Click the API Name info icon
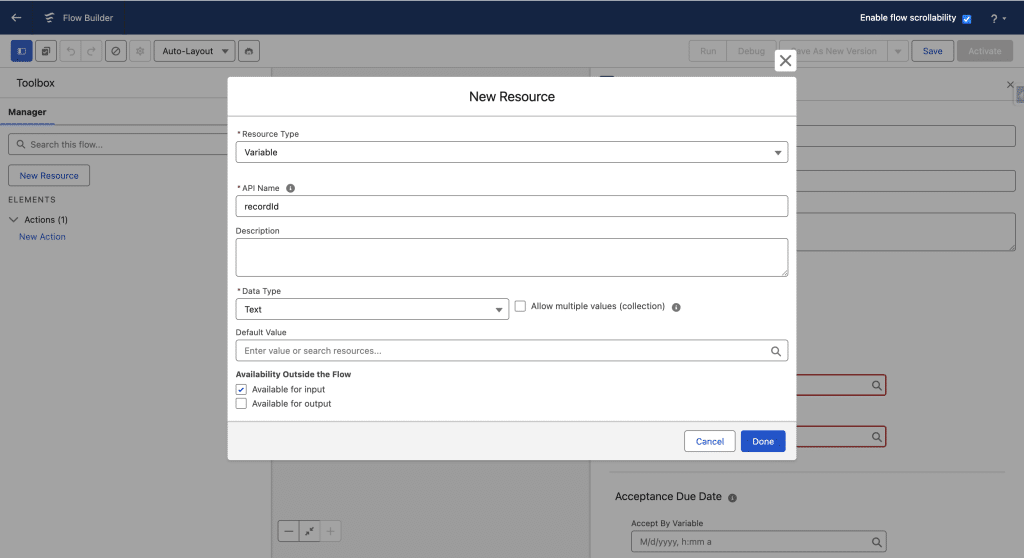The height and width of the screenshot is (558, 1024). pos(290,188)
